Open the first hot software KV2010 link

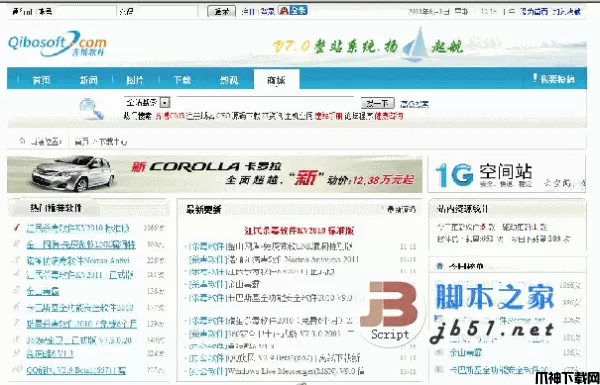click(78, 228)
